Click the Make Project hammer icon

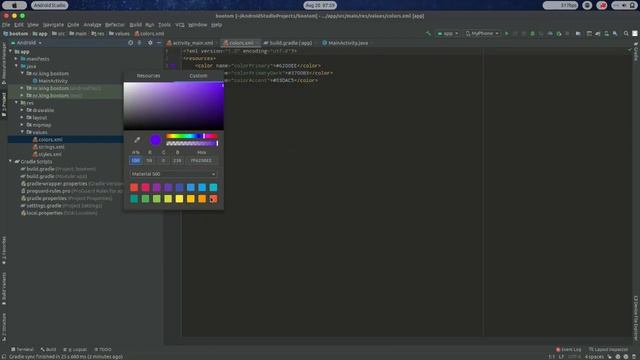(428, 33)
